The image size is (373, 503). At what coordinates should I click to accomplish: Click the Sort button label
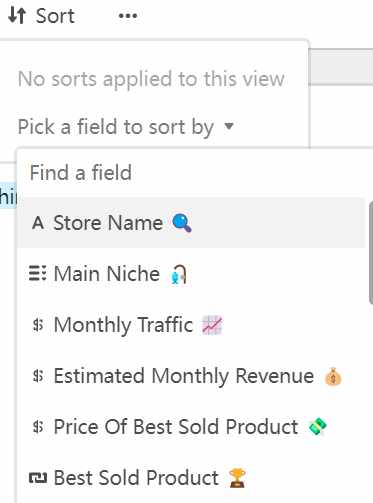pos(55,16)
